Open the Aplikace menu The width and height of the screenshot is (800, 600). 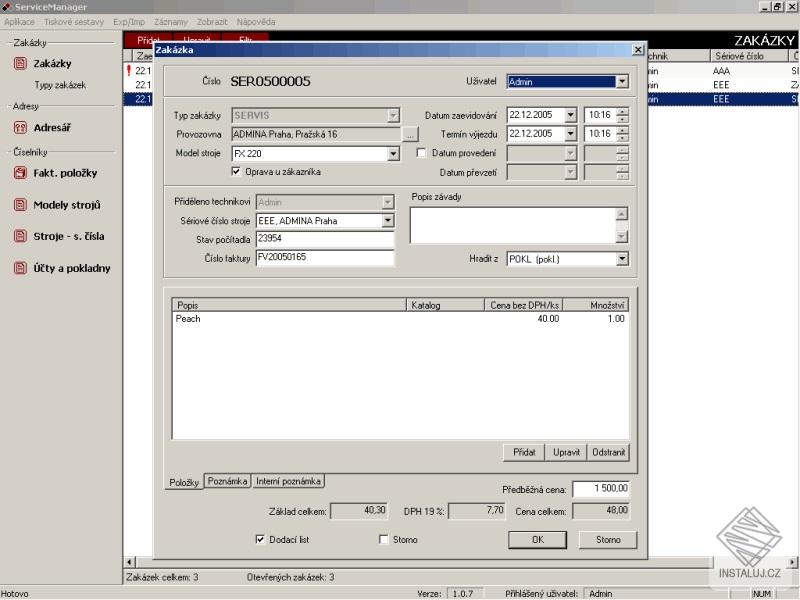[19, 22]
